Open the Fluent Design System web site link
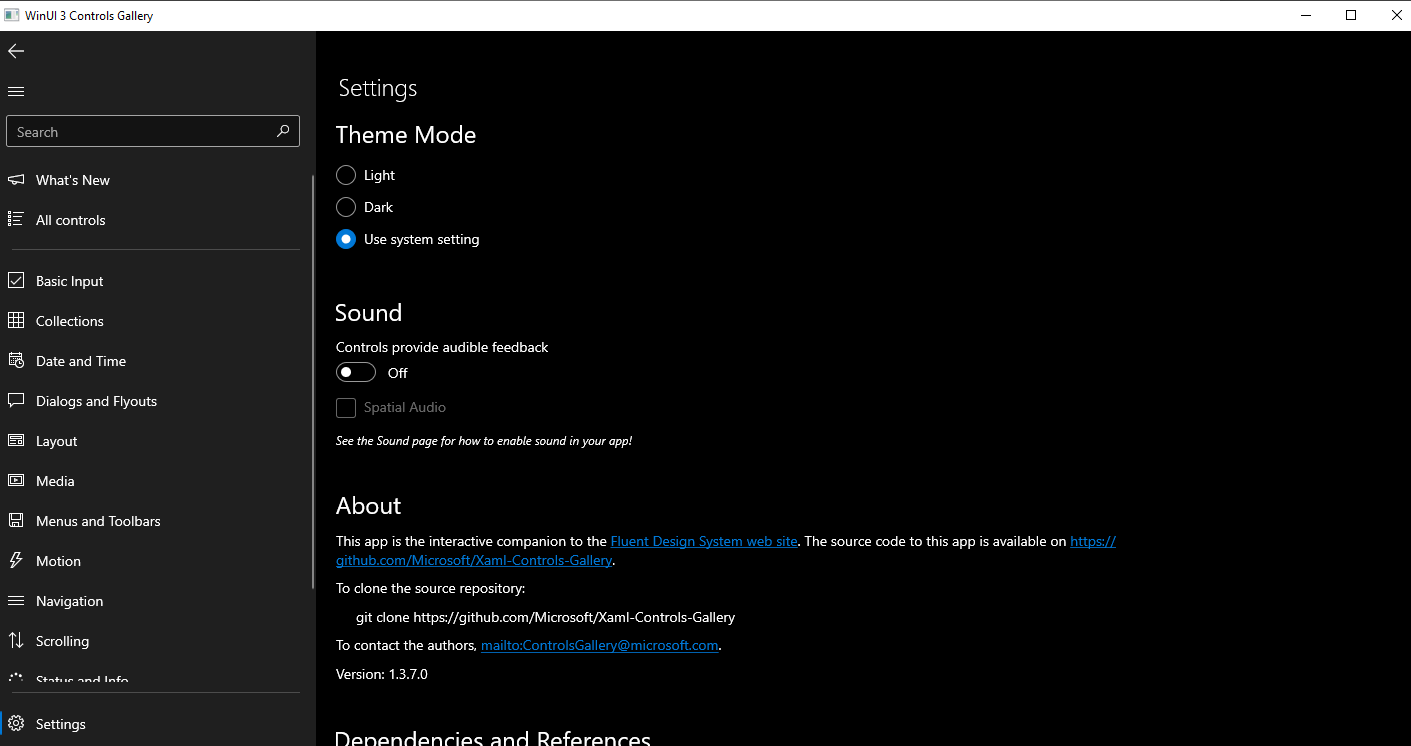The height and width of the screenshot is (746, 1411). click(x=703, y=540)
